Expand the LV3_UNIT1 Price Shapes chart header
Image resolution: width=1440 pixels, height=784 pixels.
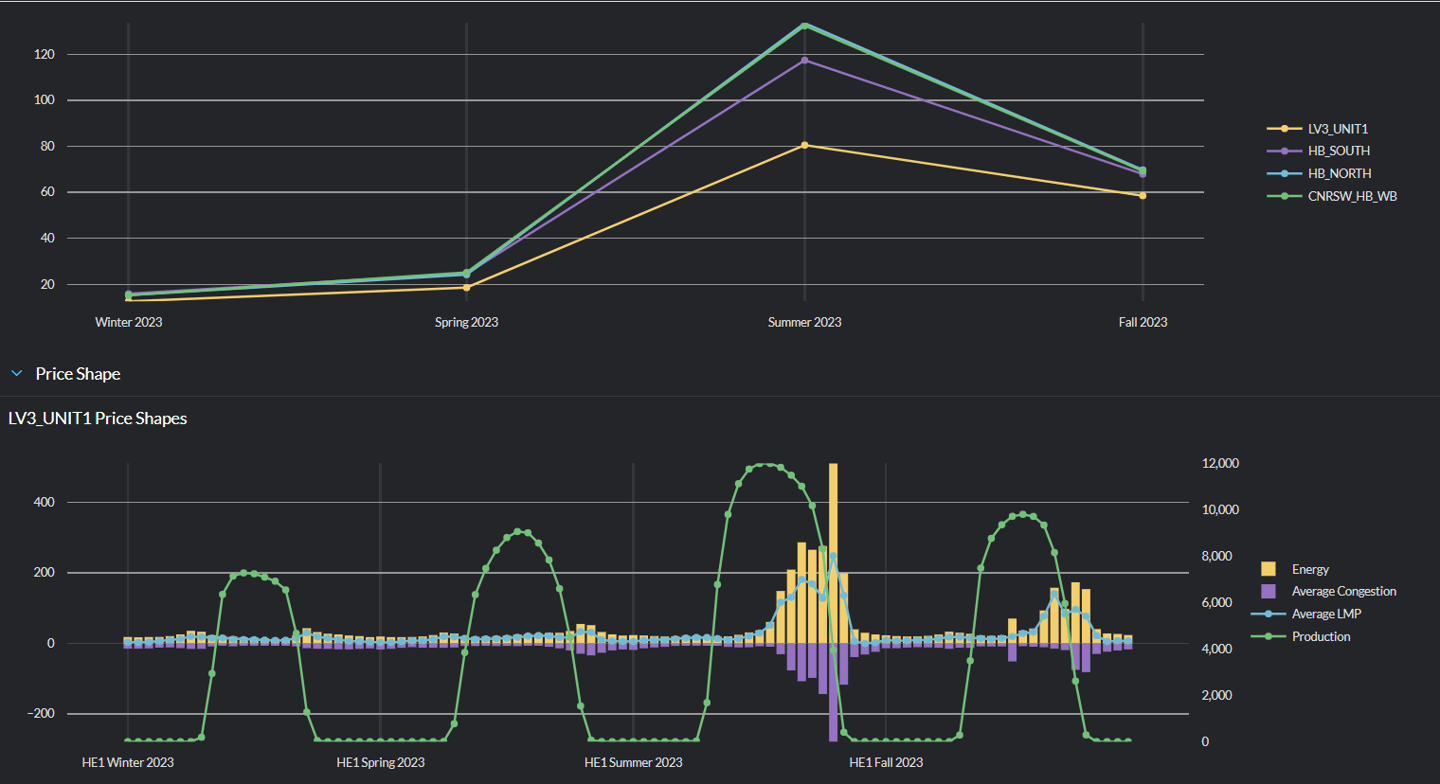pyautogui.click(x=96, y=418)
